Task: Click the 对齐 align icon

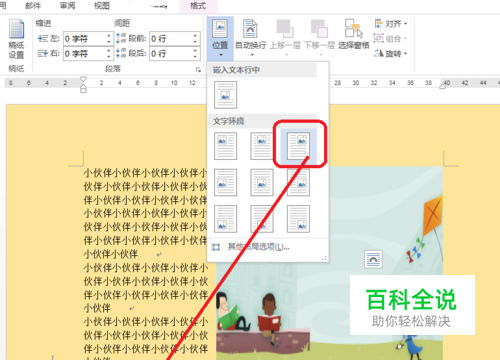Action: click(379, 24)
